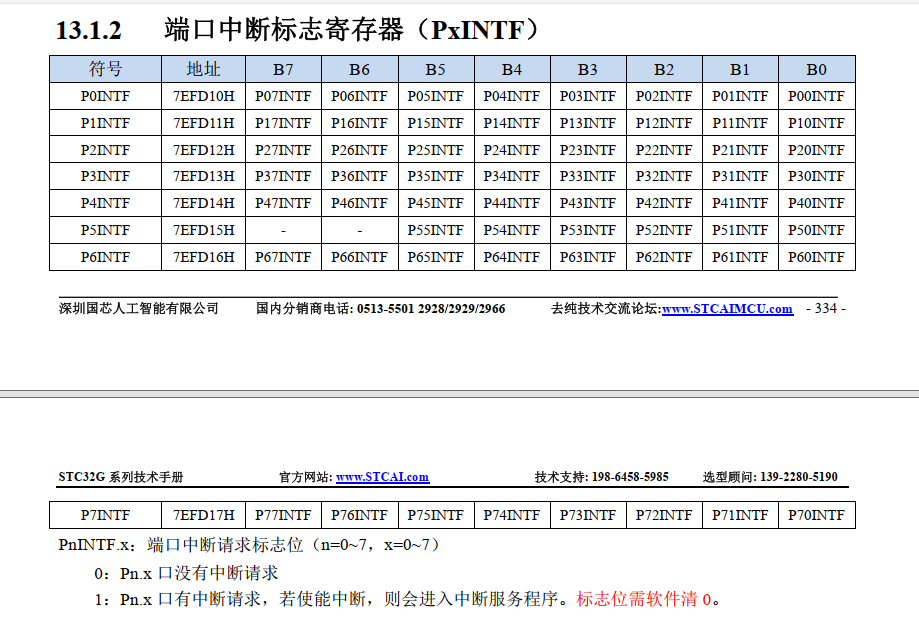Click page number - 334 -
The image size is (919, 619).
point(826,308)
